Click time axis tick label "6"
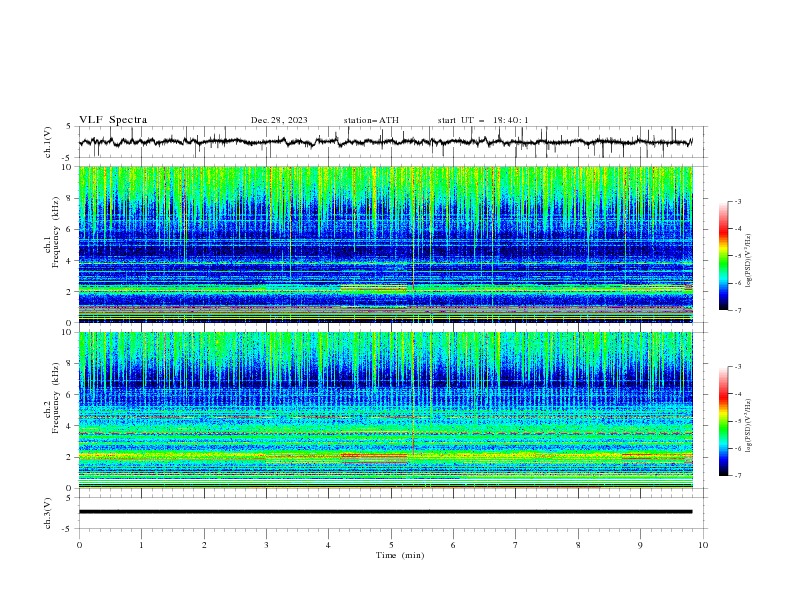 pos(453,545)
